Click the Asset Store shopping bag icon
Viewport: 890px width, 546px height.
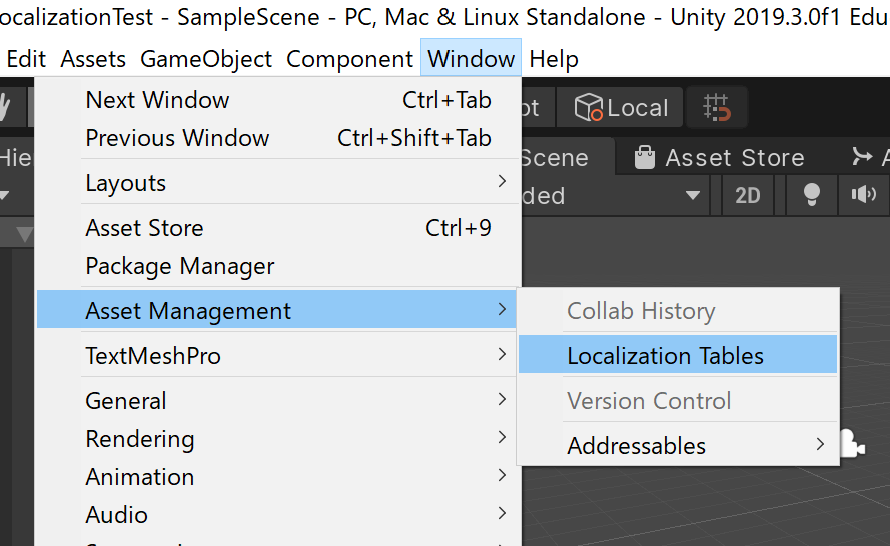click(643, 158)
